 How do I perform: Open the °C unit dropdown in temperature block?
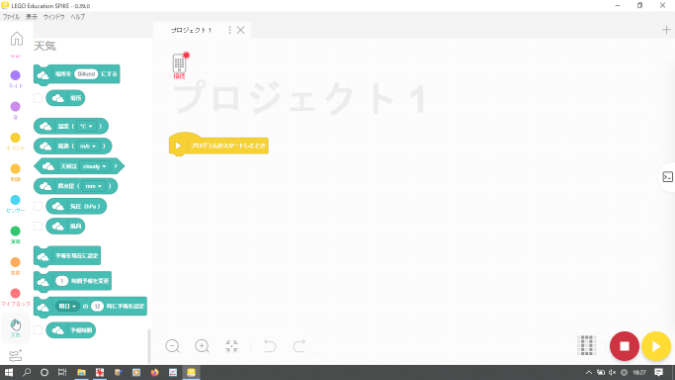86,126
